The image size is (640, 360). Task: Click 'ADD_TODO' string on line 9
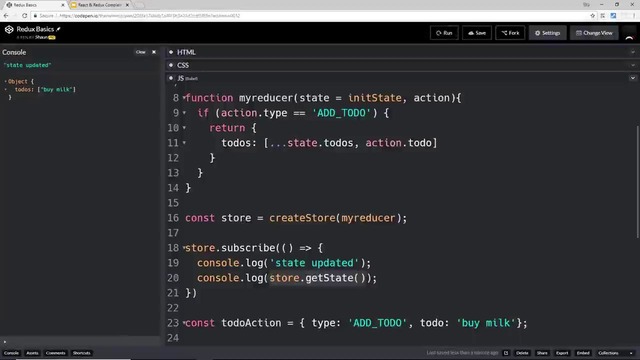342,113
